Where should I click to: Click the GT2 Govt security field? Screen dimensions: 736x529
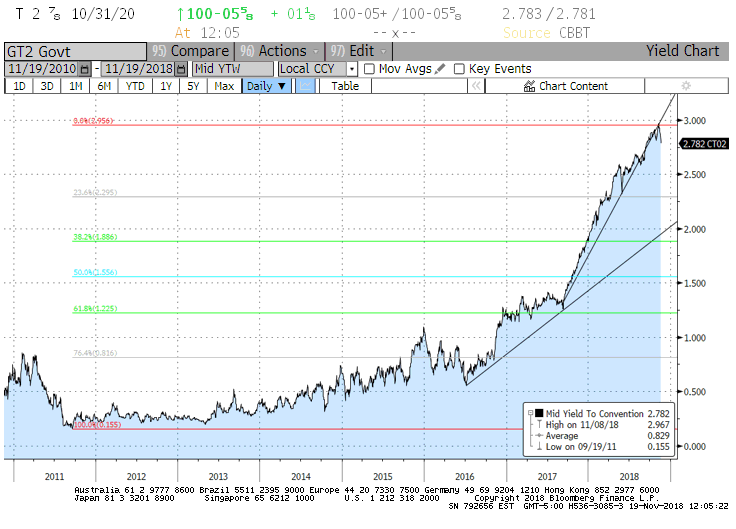[76, 51]
